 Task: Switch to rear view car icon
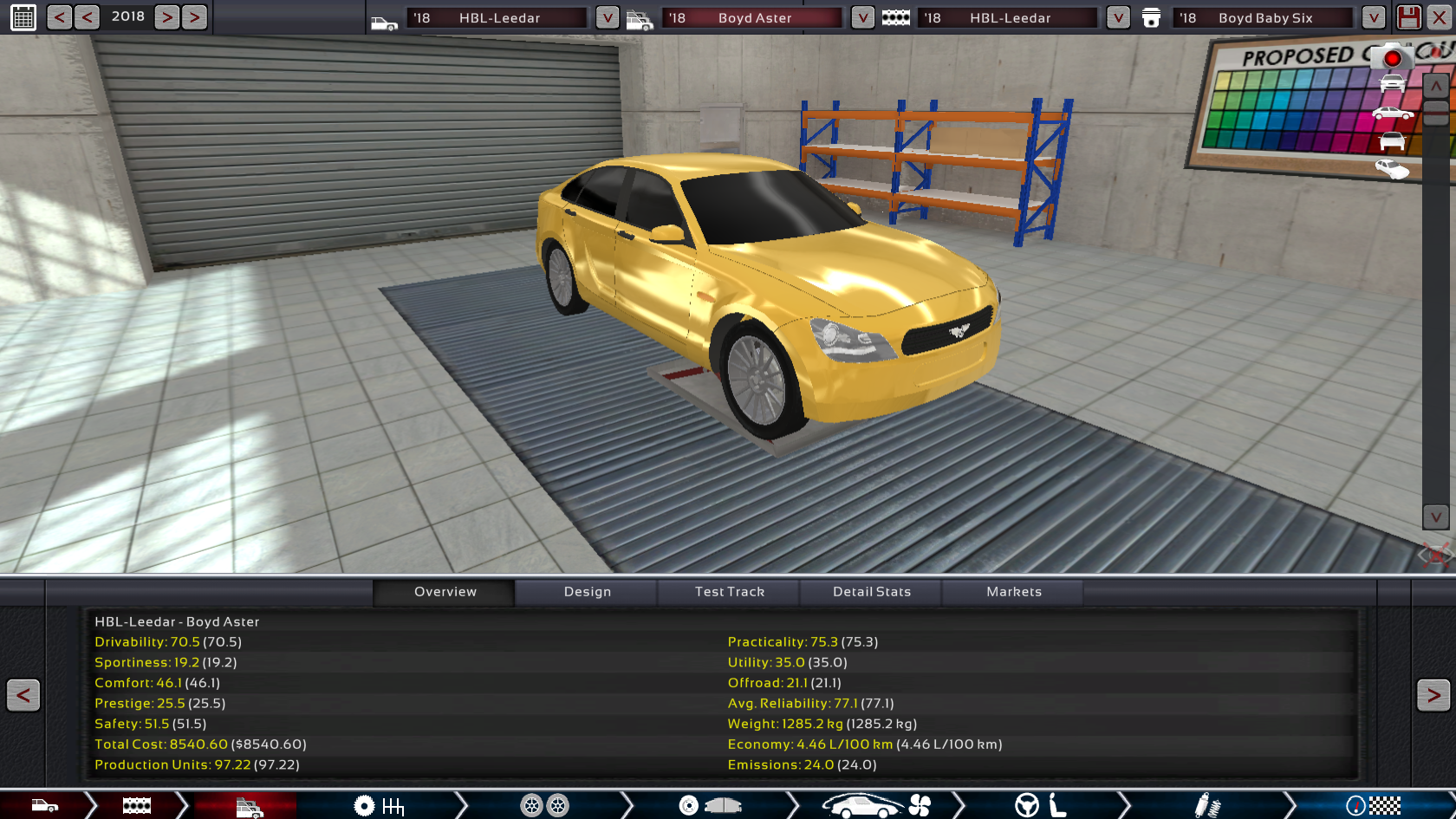(1392, 141)
